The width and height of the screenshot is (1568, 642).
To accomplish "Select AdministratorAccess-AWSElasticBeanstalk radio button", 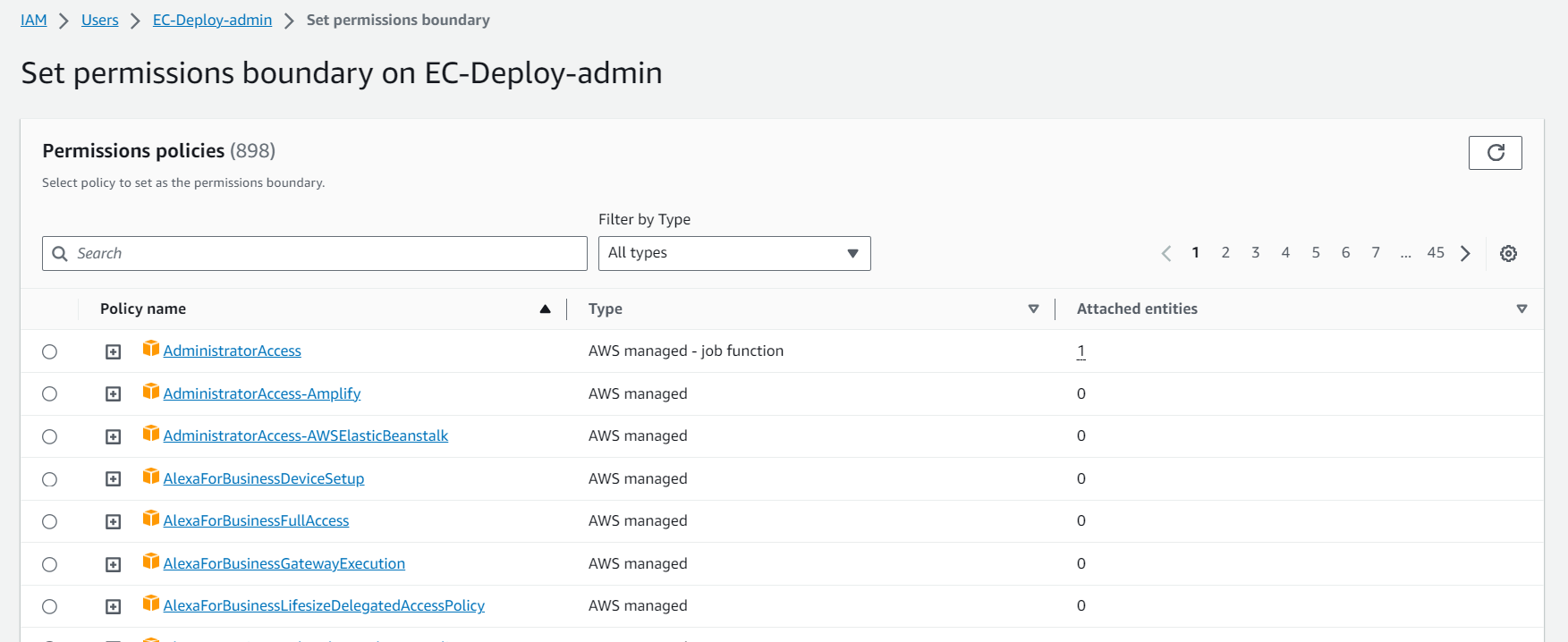I will pyautogui.click(x=50, y=436).
